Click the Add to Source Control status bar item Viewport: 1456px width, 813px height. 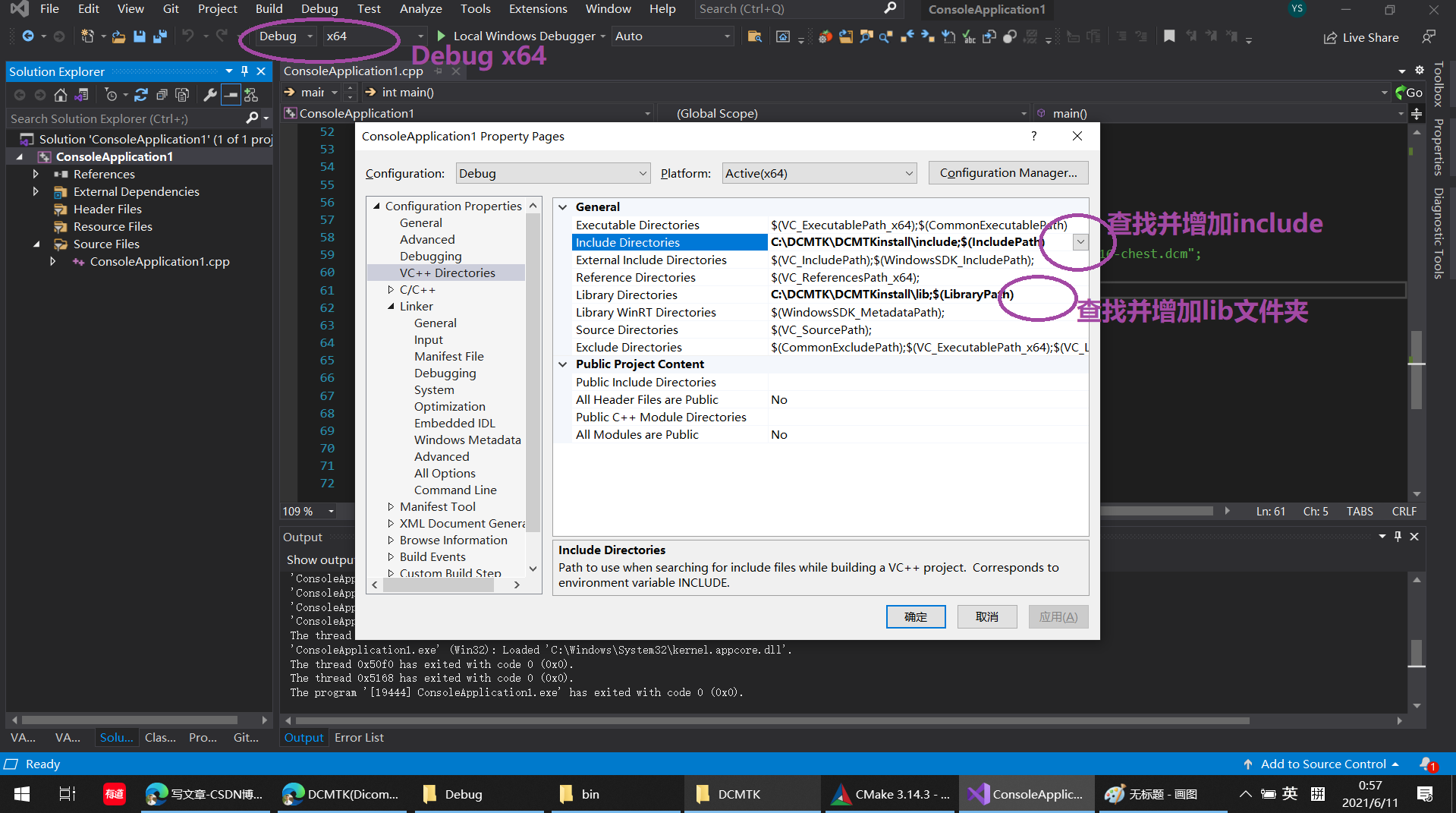(1320, 764)
